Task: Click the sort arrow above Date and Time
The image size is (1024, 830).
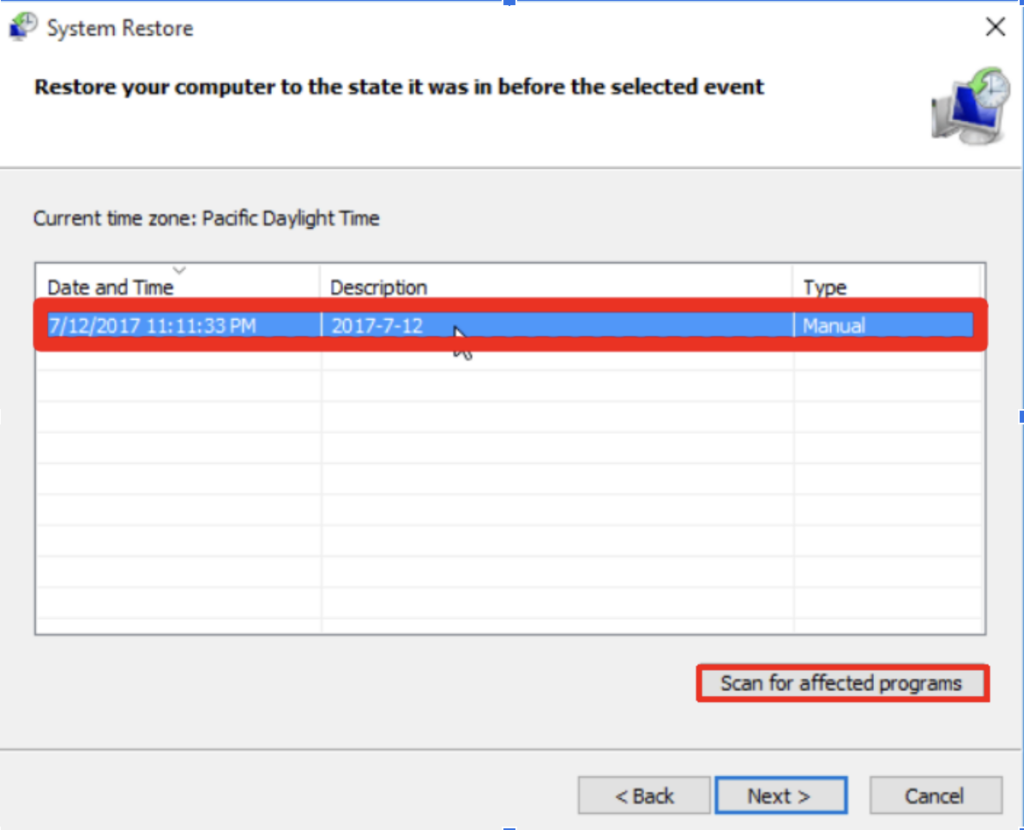Action: [180, 269]
